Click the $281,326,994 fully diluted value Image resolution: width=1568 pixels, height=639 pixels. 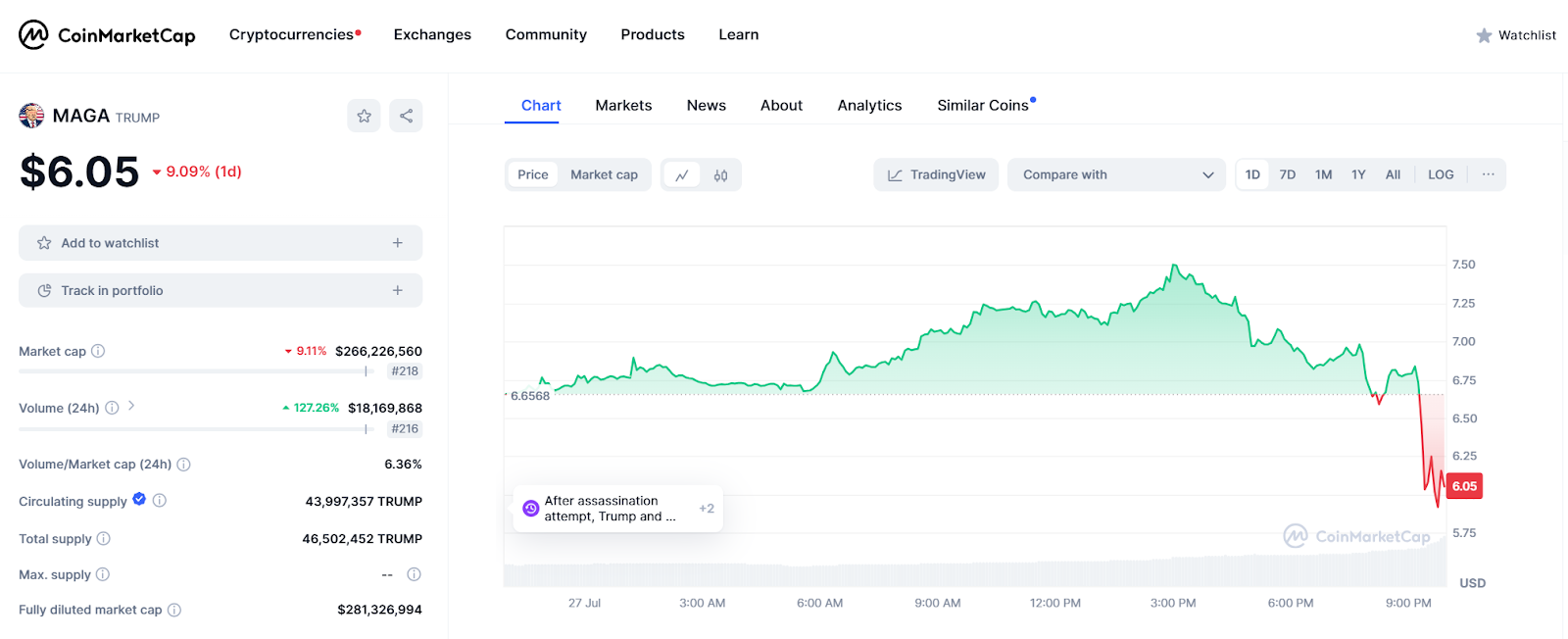pos(379,610)
